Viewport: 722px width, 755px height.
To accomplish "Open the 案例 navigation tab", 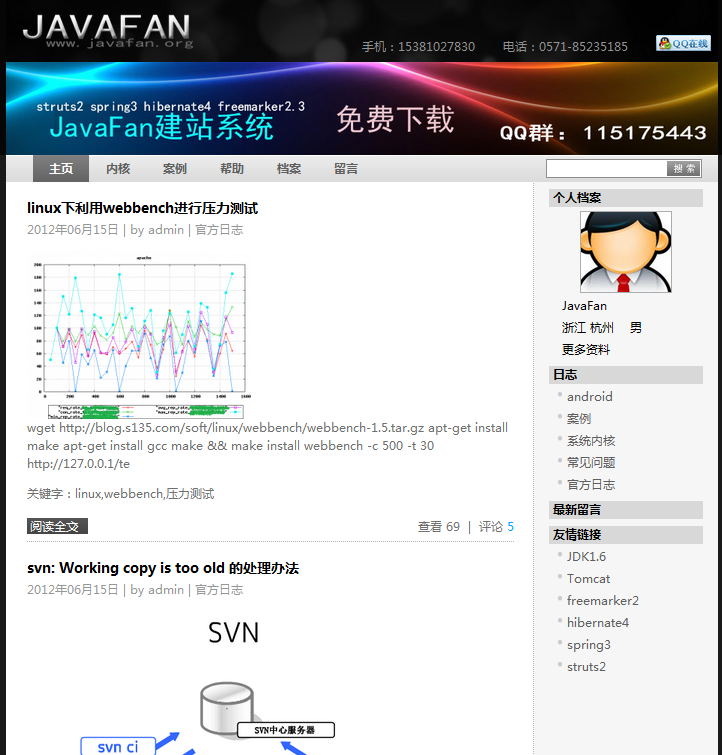I will pos(174,169).
